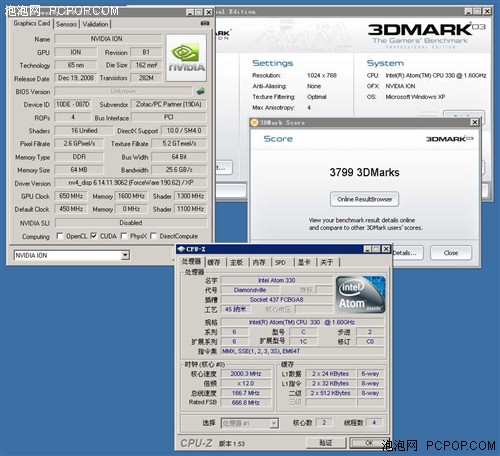Click the Close button in 3DMark Score
Viewport: 500px width, 456px height.
tap(451, 253)
